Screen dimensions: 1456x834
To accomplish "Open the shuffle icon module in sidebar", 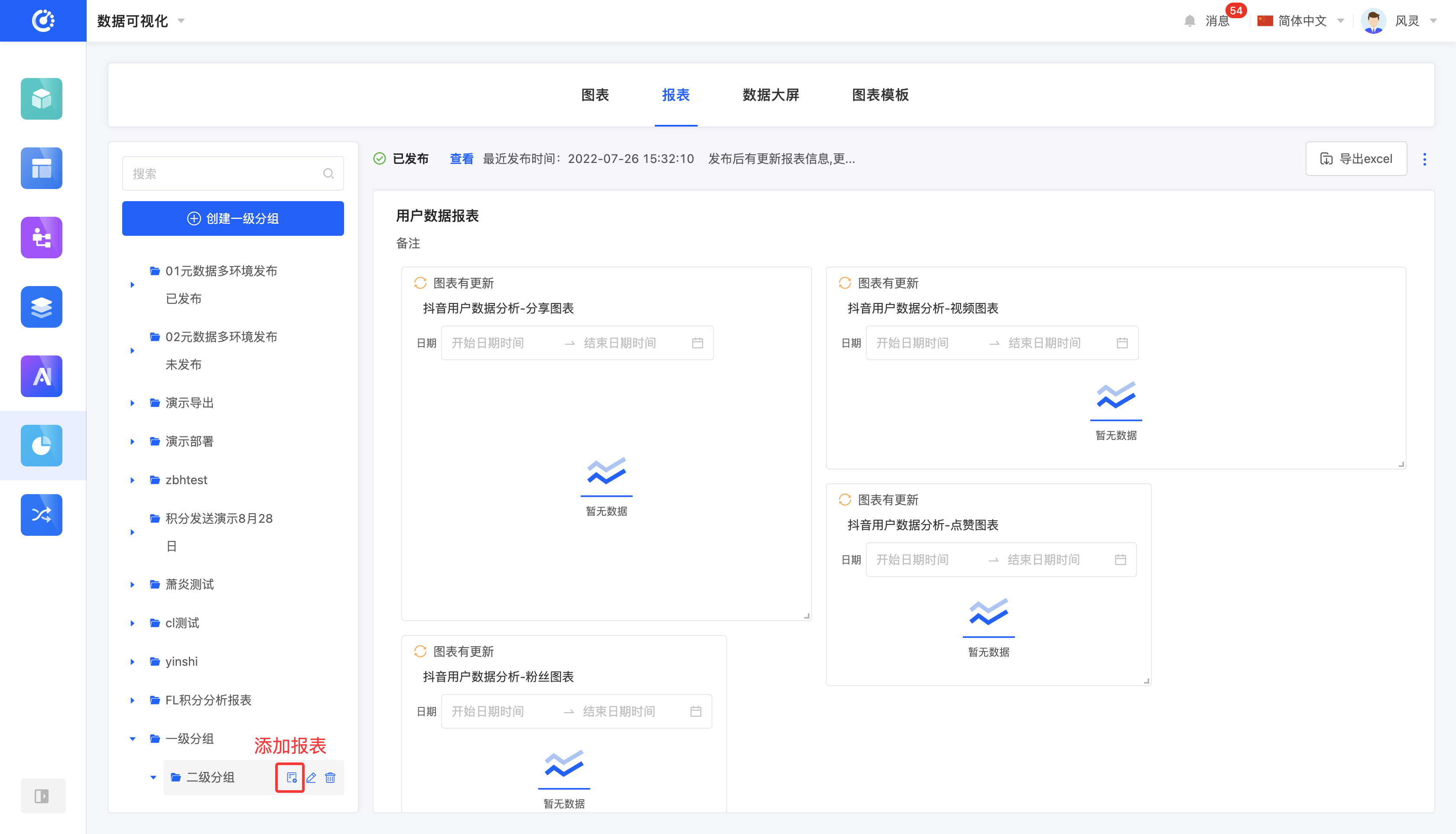I will point(42,515).
